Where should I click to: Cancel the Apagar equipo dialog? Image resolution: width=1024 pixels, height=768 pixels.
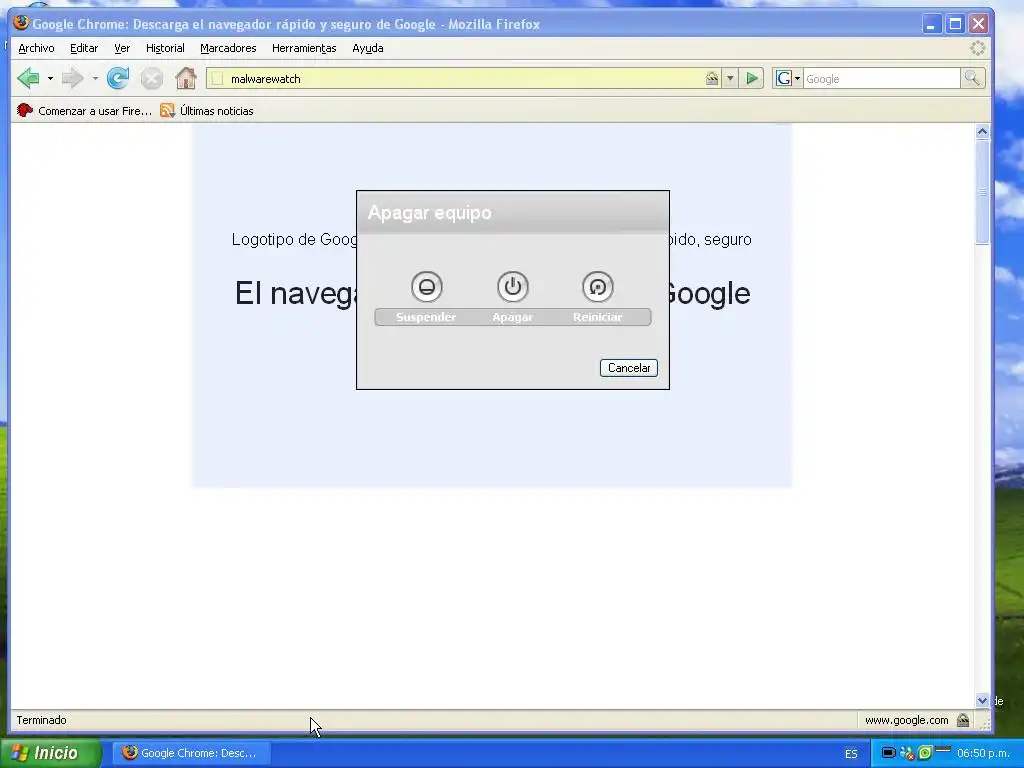click(628, 368)
